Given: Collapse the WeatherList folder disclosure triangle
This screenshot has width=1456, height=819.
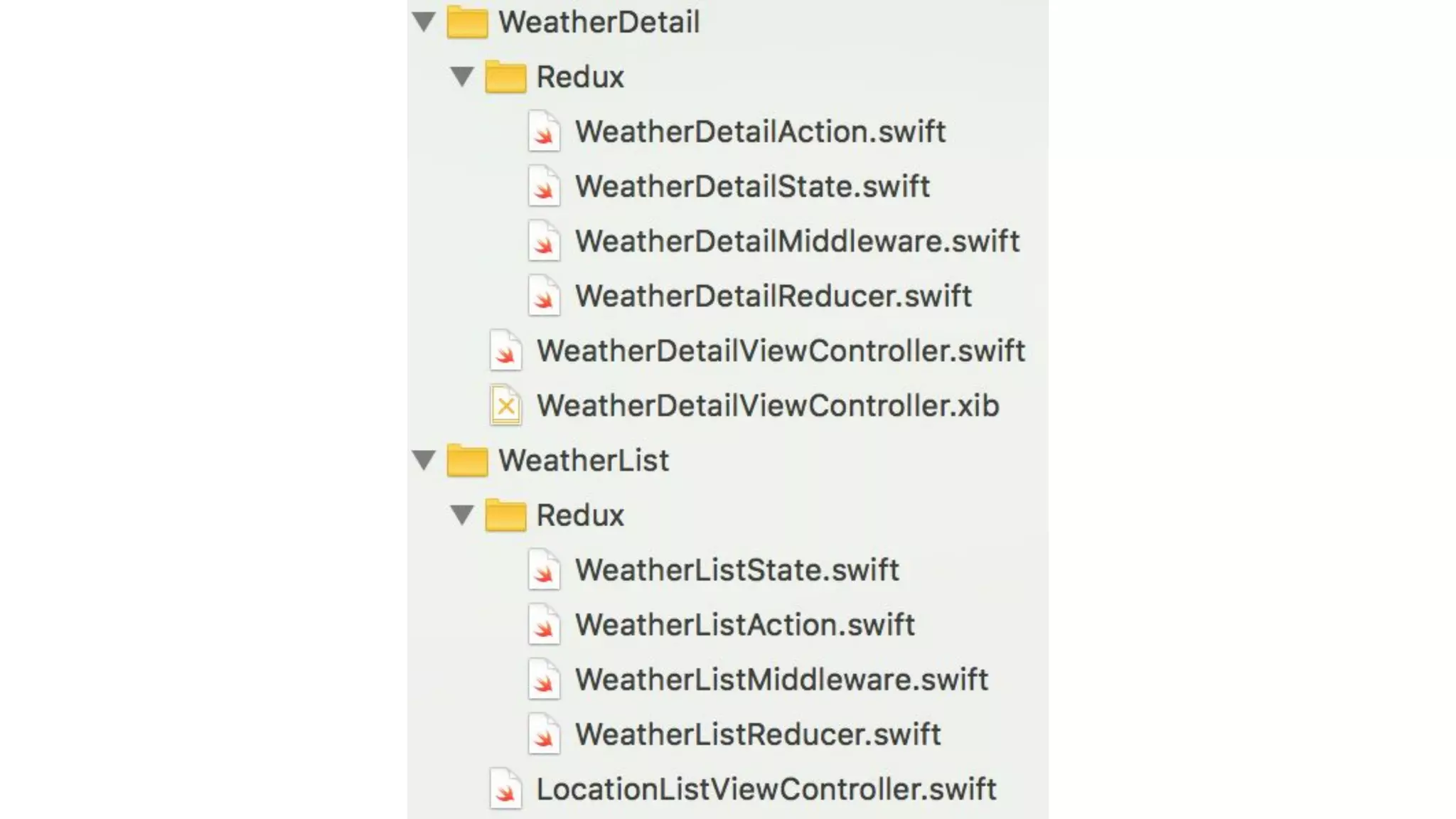Looking at the screenshot, I should 424,461.
